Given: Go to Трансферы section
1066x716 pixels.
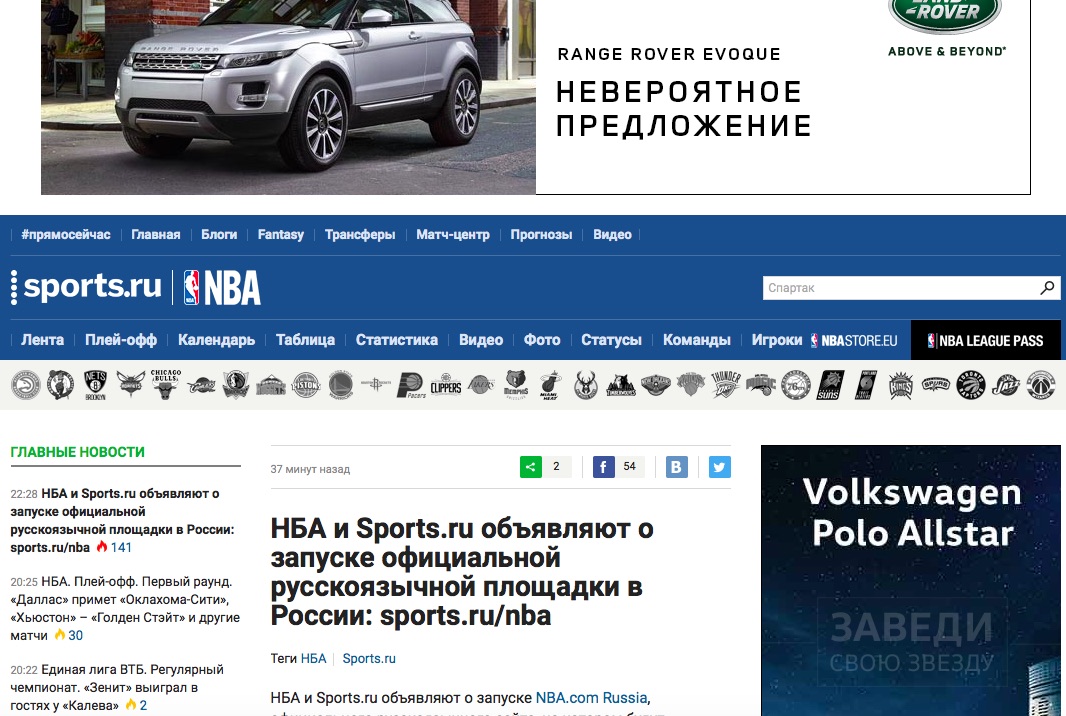Looking at the screenshot, I should [360, 235].
